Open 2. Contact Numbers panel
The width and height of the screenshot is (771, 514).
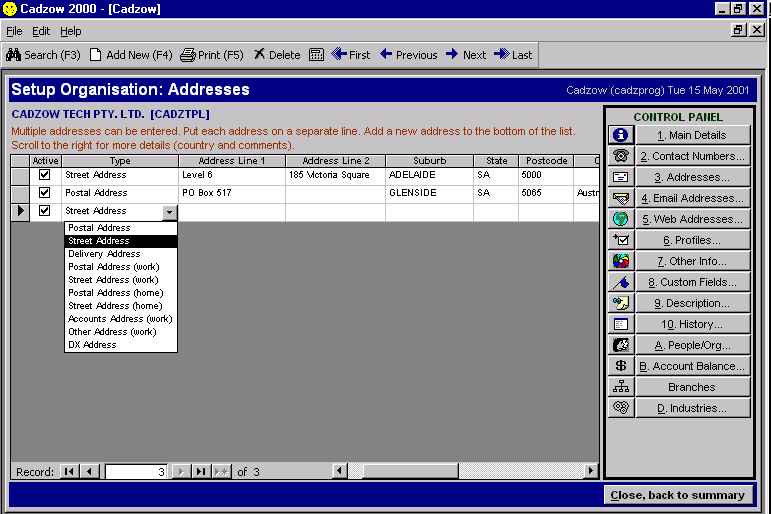pos(692,156)
